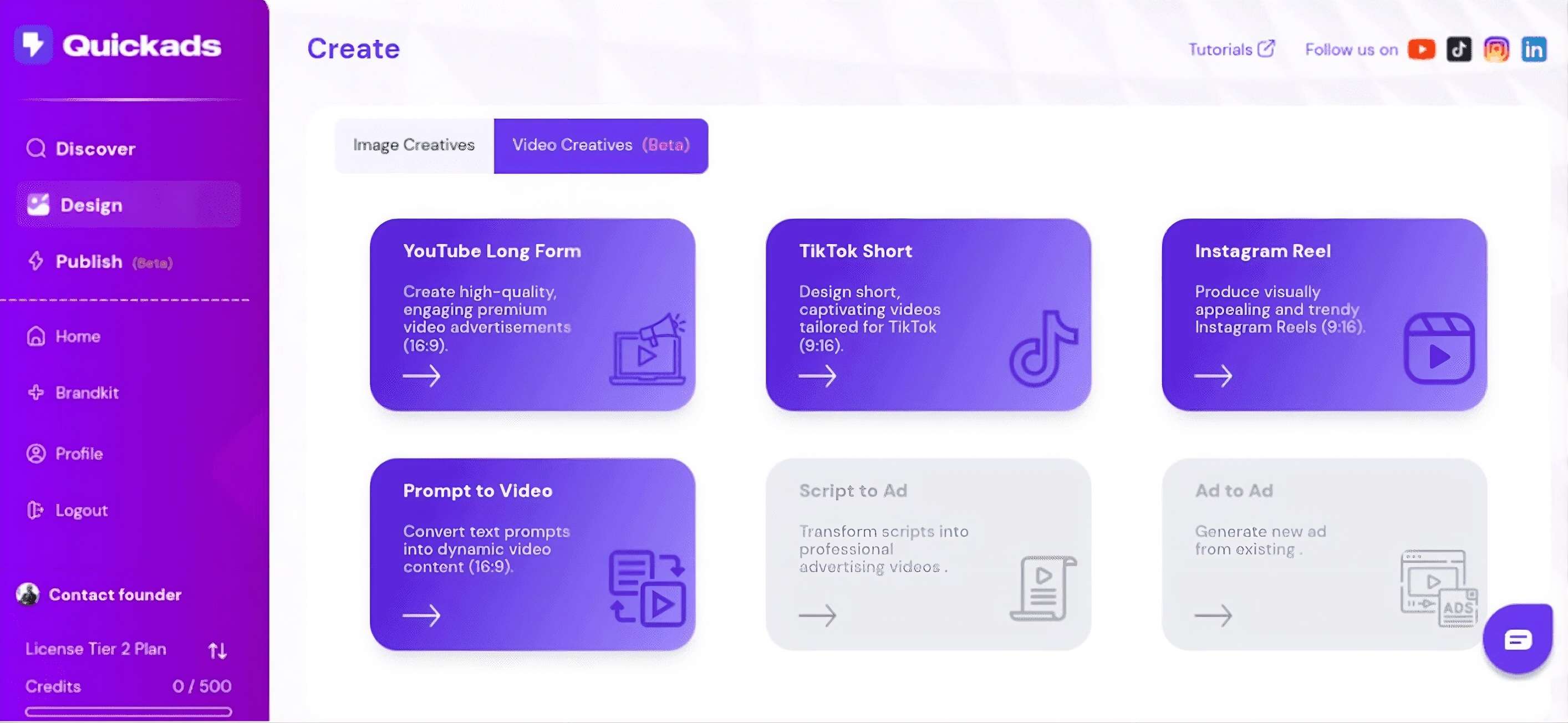The width and height of the screenshot is (1568, 723).
Task: Click the script scroll icon on Script to Ad card
Action: click(1043, 588)
